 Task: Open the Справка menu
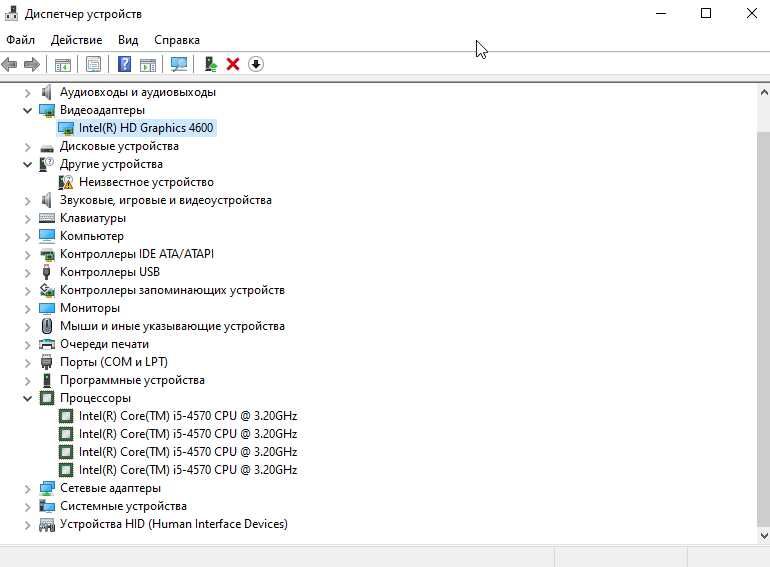tap(177, 40)
